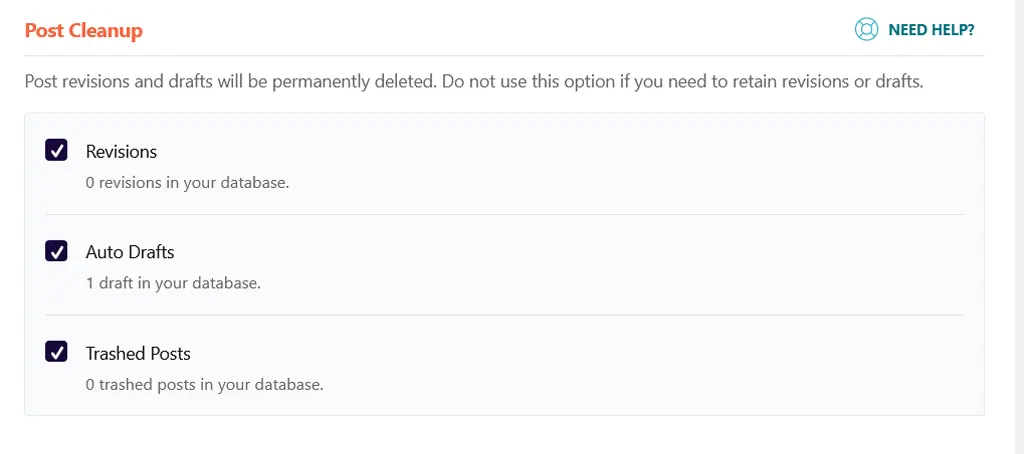Click the Trashed Posts option label
Image resolution: width=1024 pixels, height=454 pixels.
point(138,353)
